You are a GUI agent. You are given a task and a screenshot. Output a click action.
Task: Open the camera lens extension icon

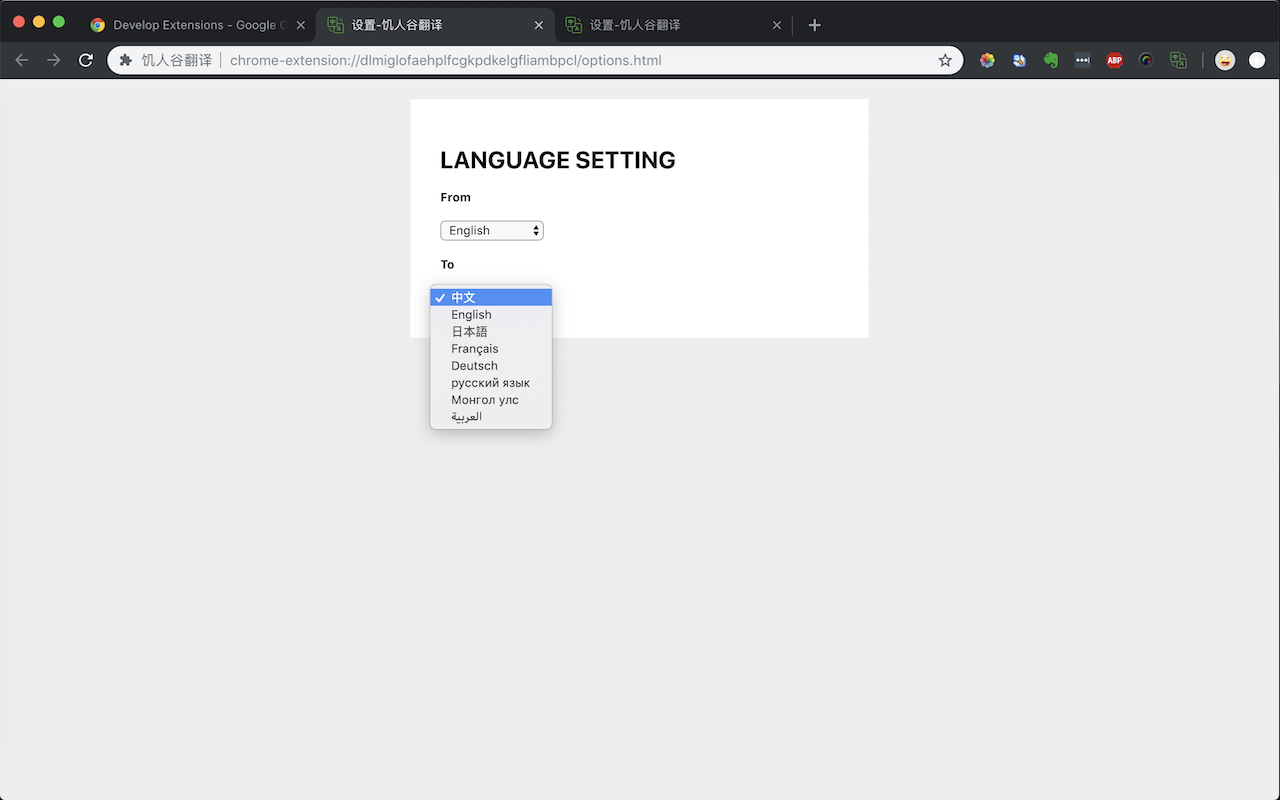click(1146, 60)
